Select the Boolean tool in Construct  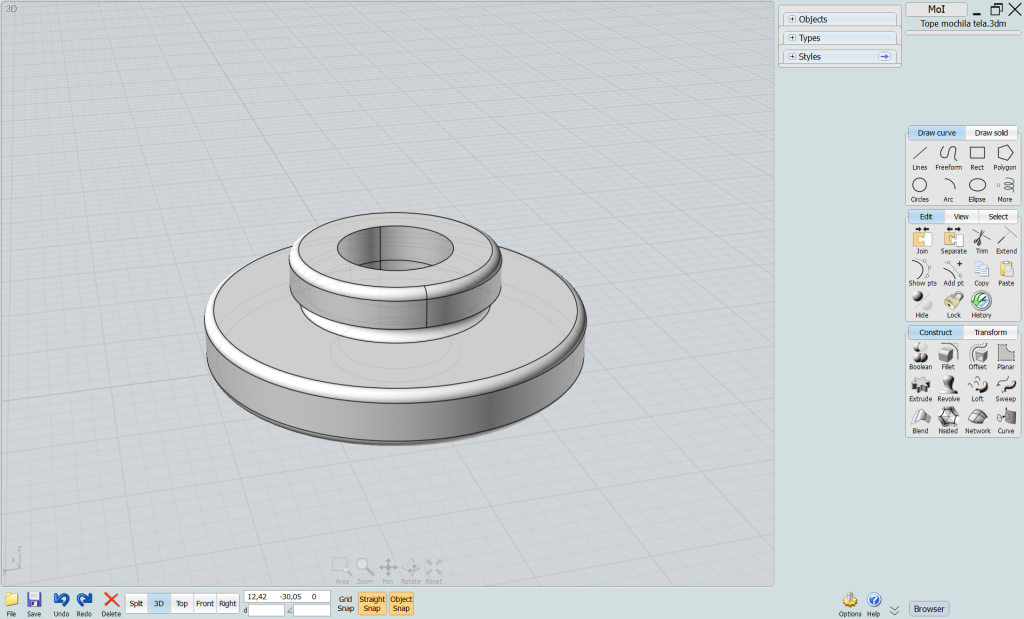pyautogui.click(x=920, y=356)
